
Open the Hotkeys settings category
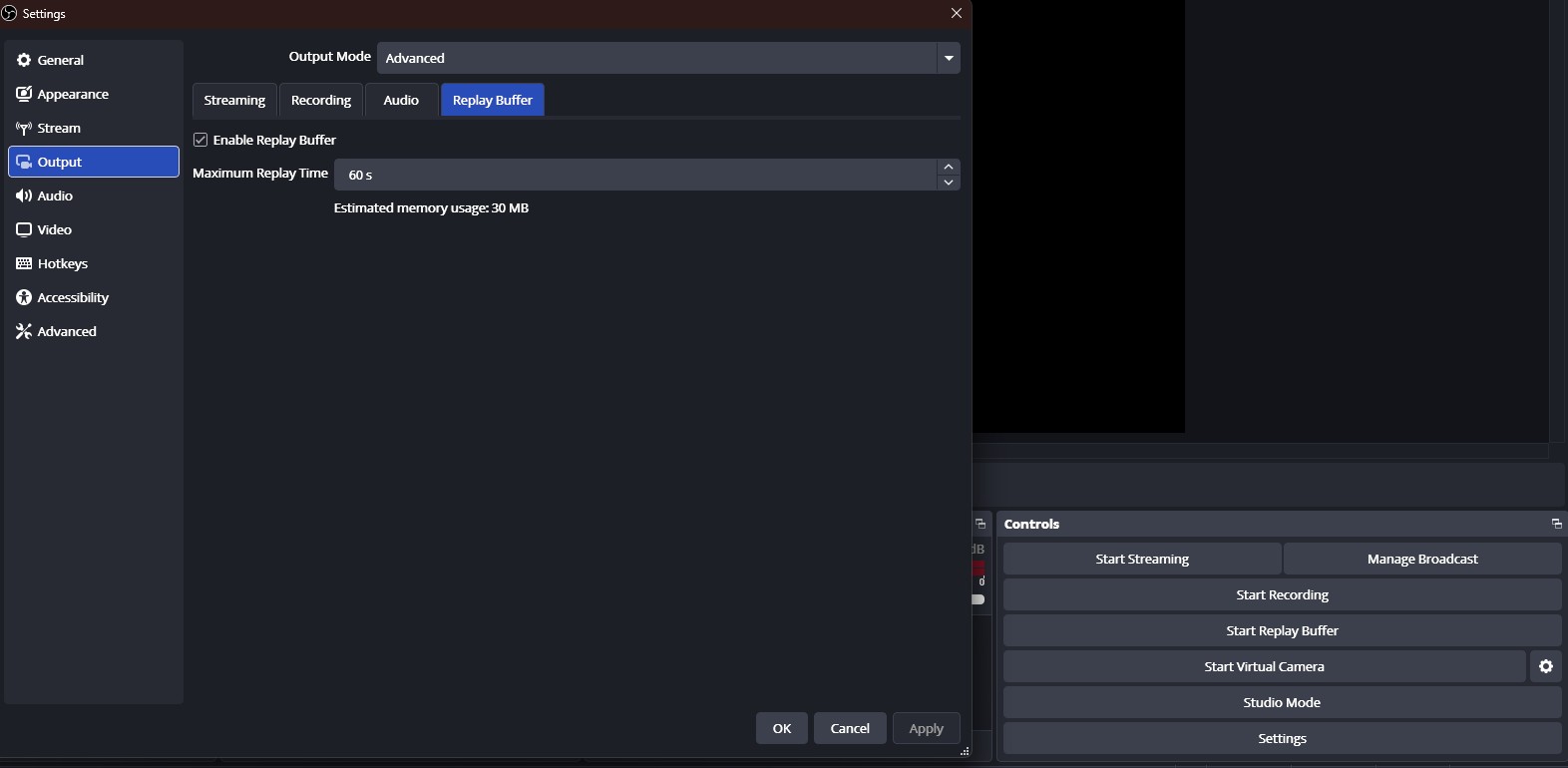[94, 263]
